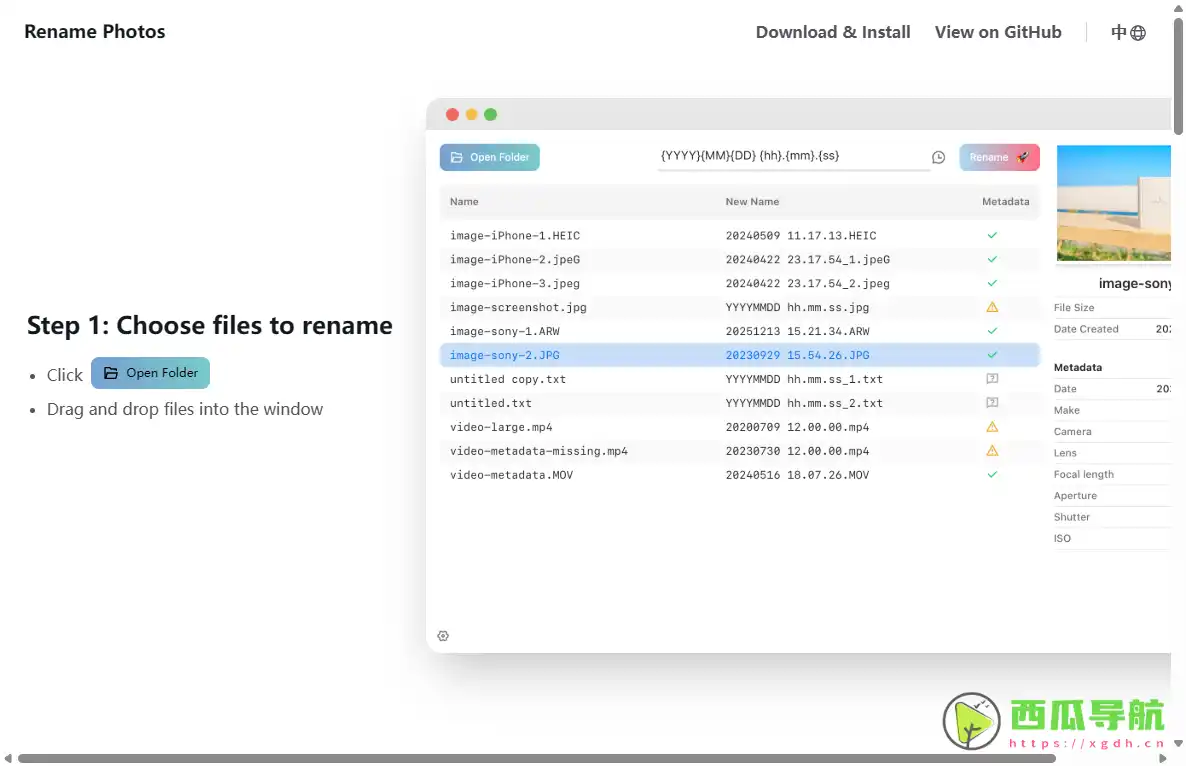Viewport: 1186px width, 766px height.
Task: Select file image-sony-1.ARW
Action: pos(505,331)
